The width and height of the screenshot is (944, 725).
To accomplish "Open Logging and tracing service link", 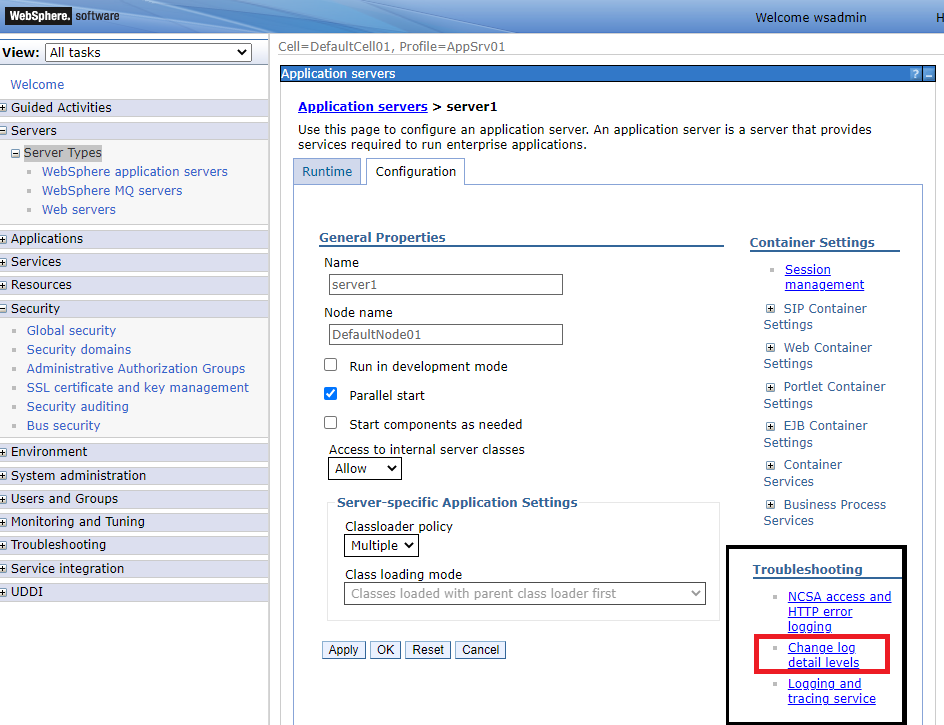I will pos(831,691).
